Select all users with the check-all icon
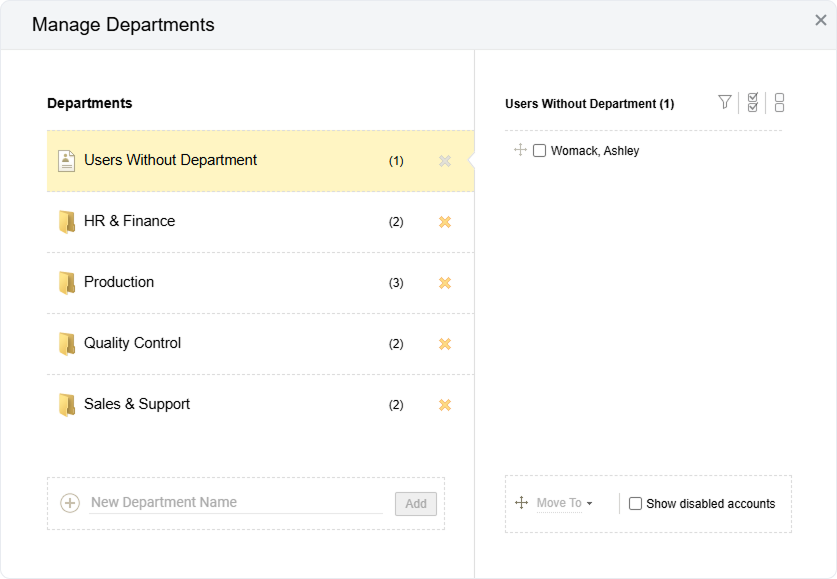 (752, 102)
